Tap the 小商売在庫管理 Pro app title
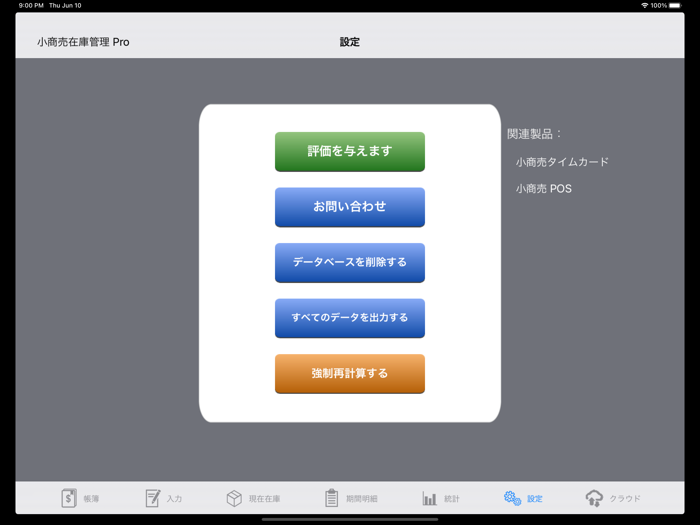 pyautogui.click(x=83, y=42)
